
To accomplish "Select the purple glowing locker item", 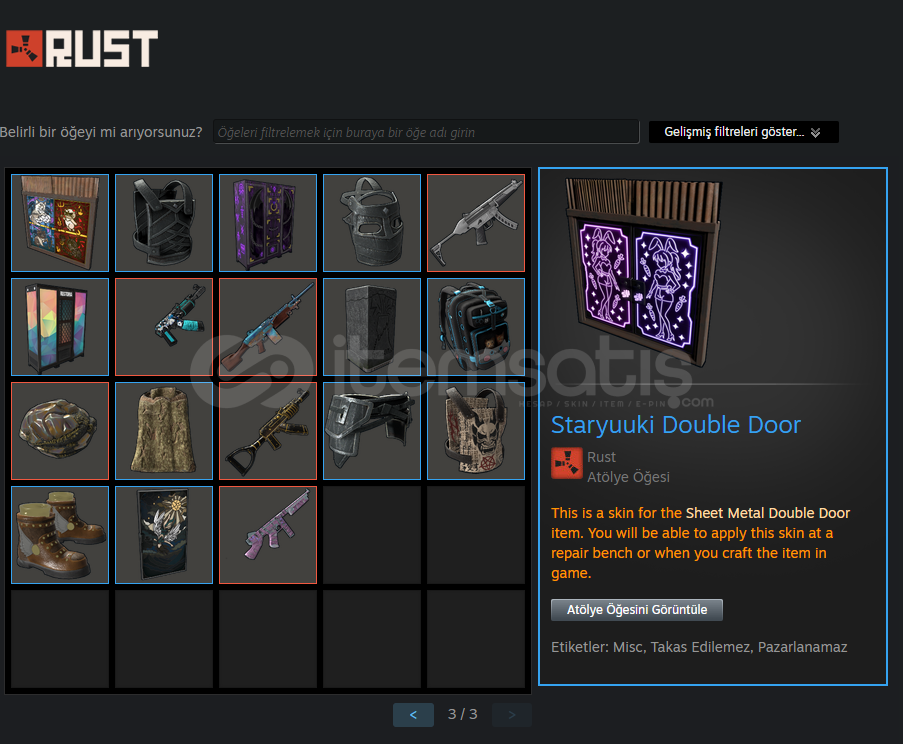I will click(268, 223).
